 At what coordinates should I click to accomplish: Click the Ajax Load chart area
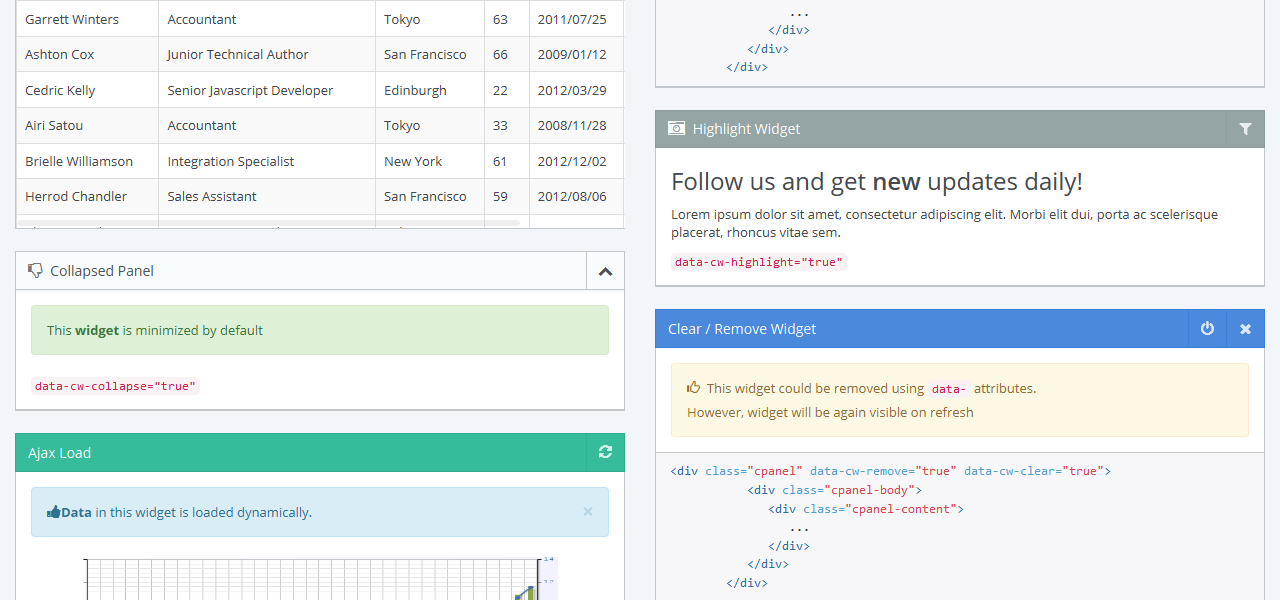320,580
